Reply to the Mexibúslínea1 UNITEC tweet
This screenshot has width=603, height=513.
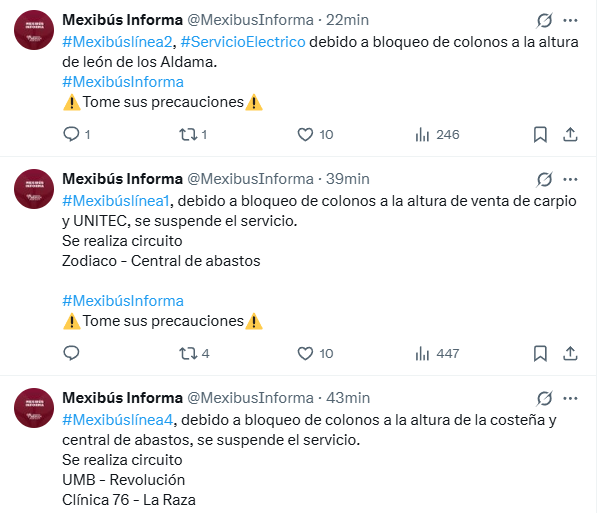[71, 353]
